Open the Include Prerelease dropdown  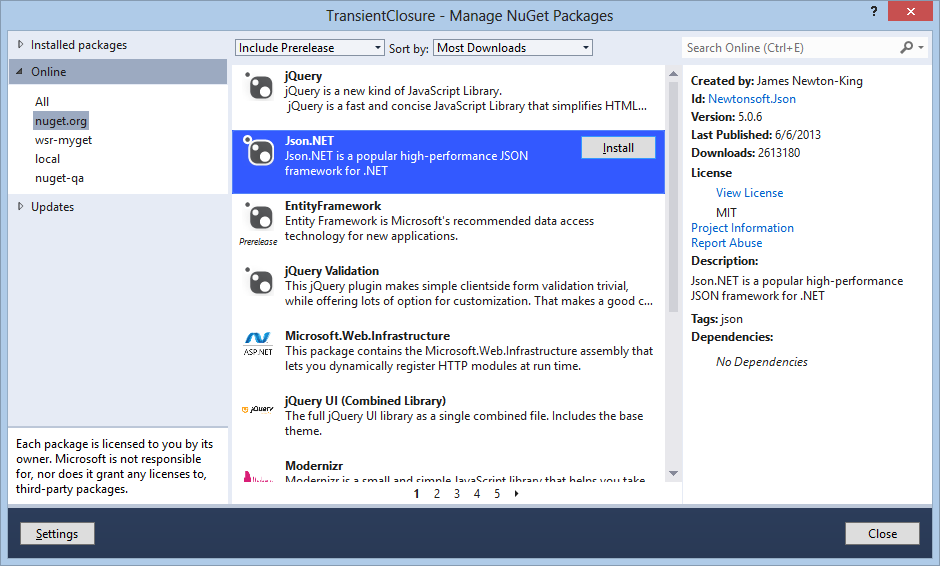309,48
